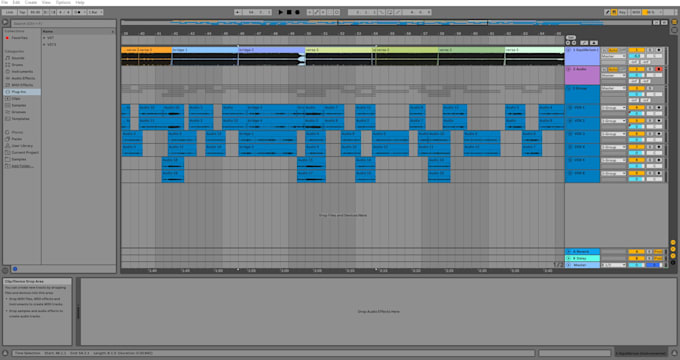The width and height of the screenshot is (680, 360).
Task: Open the File menu
Action: [4, 3]
